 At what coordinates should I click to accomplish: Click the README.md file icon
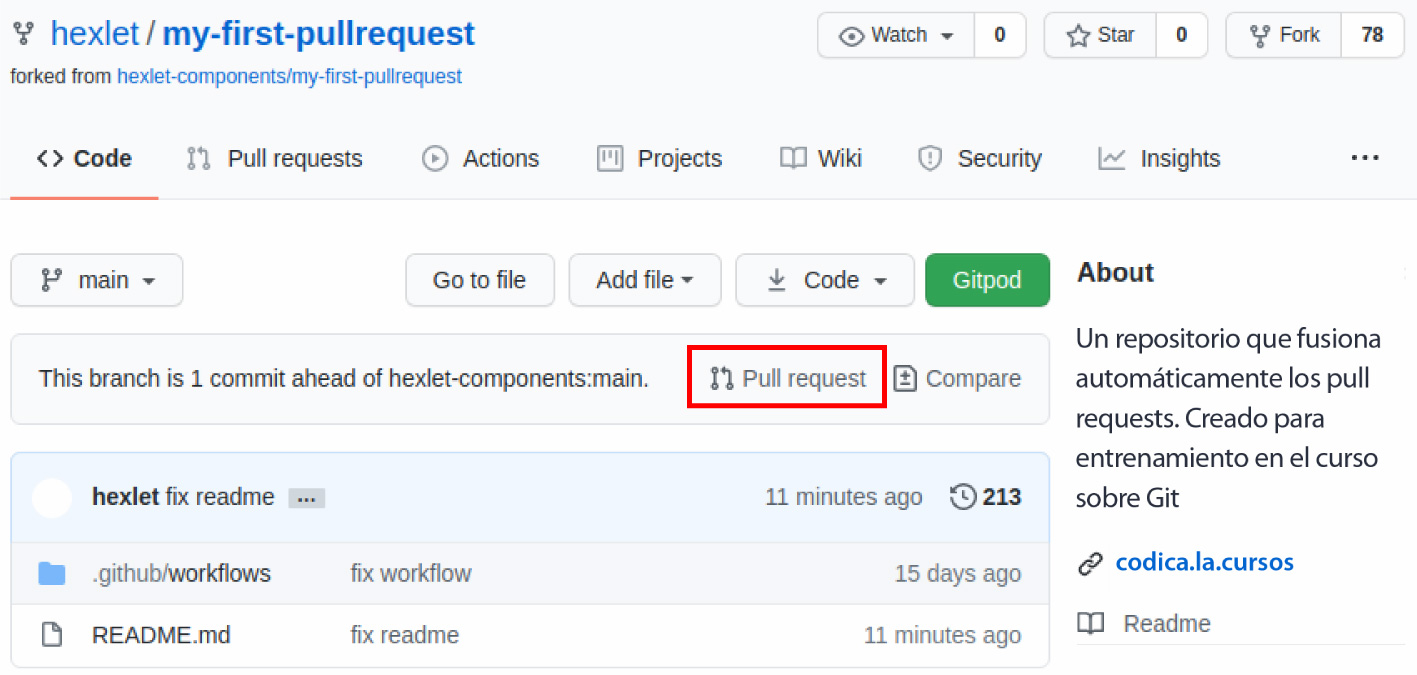point(53,635)
